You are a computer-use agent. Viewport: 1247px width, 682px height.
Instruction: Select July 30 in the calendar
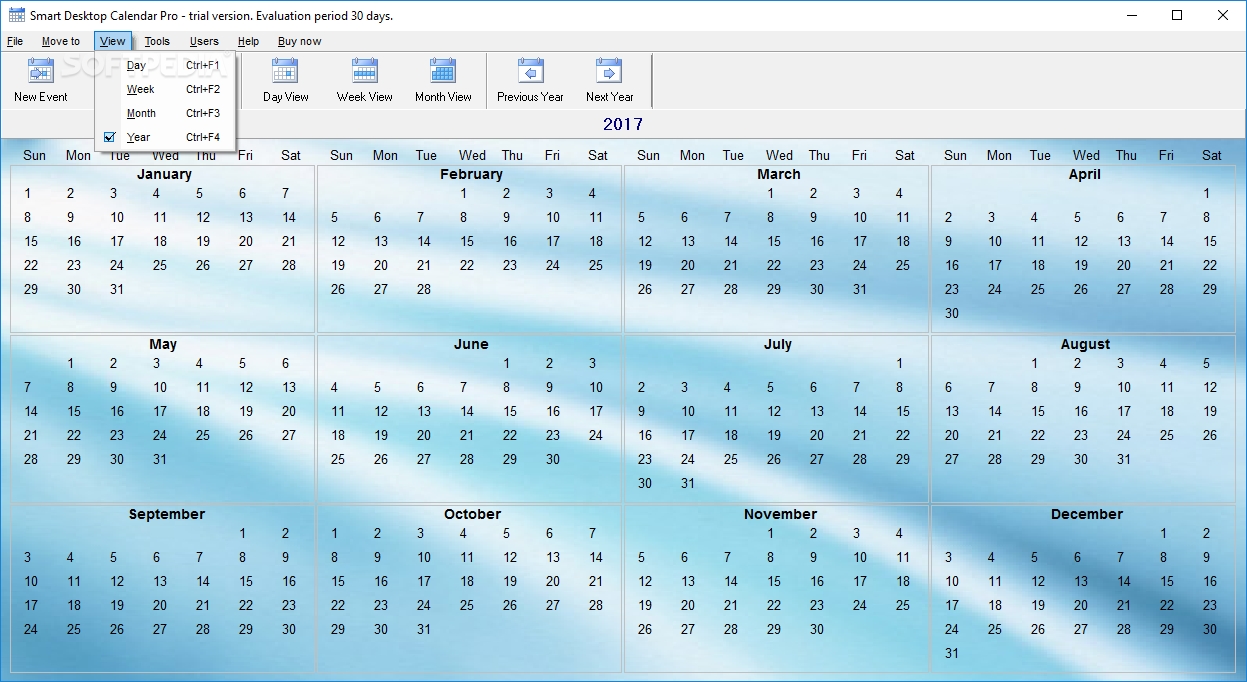[x=645, y=483]
